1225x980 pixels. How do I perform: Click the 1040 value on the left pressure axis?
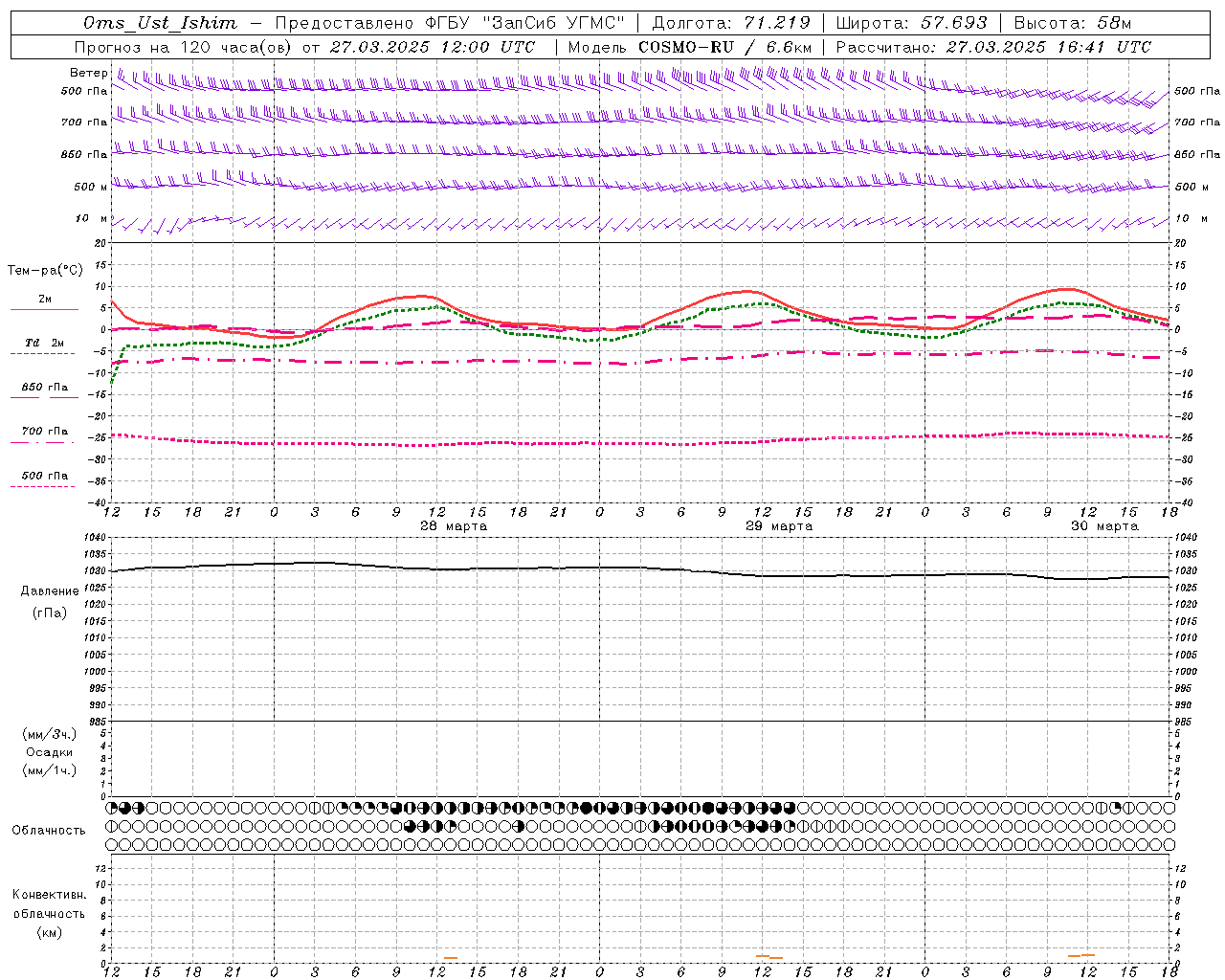point(97,538)
